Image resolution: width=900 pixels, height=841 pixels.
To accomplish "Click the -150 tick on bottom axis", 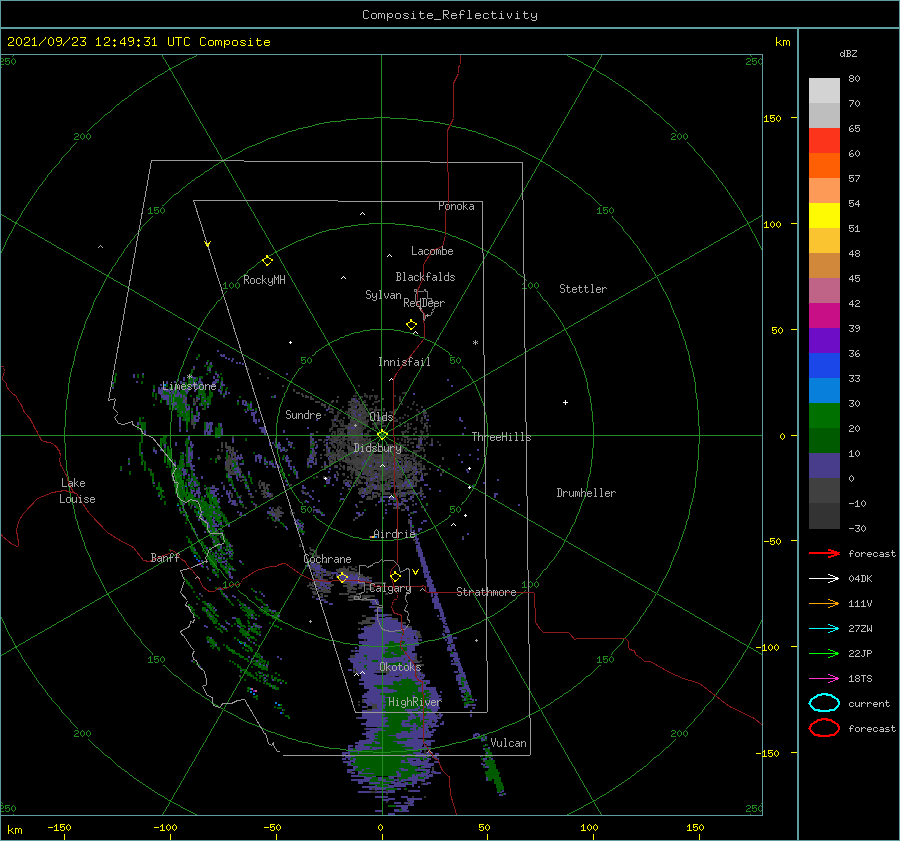I will click(59, 828).
